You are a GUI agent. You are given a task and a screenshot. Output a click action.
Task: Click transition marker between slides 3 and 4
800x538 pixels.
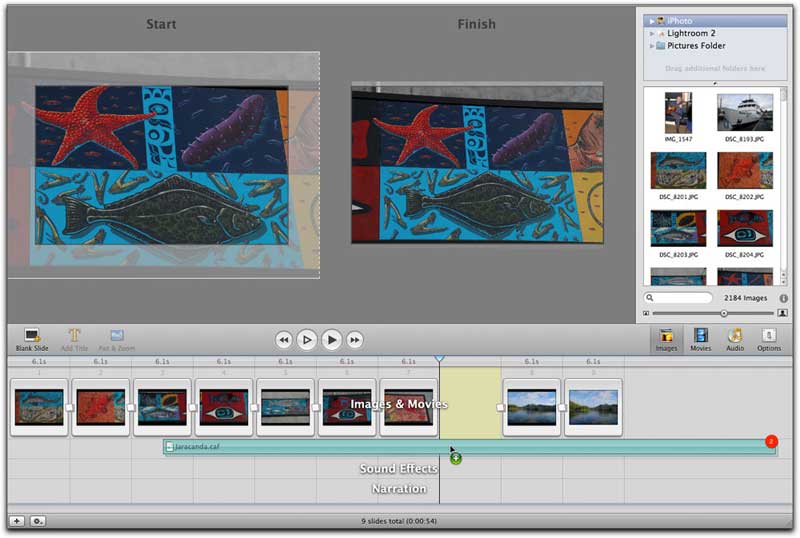193,407
